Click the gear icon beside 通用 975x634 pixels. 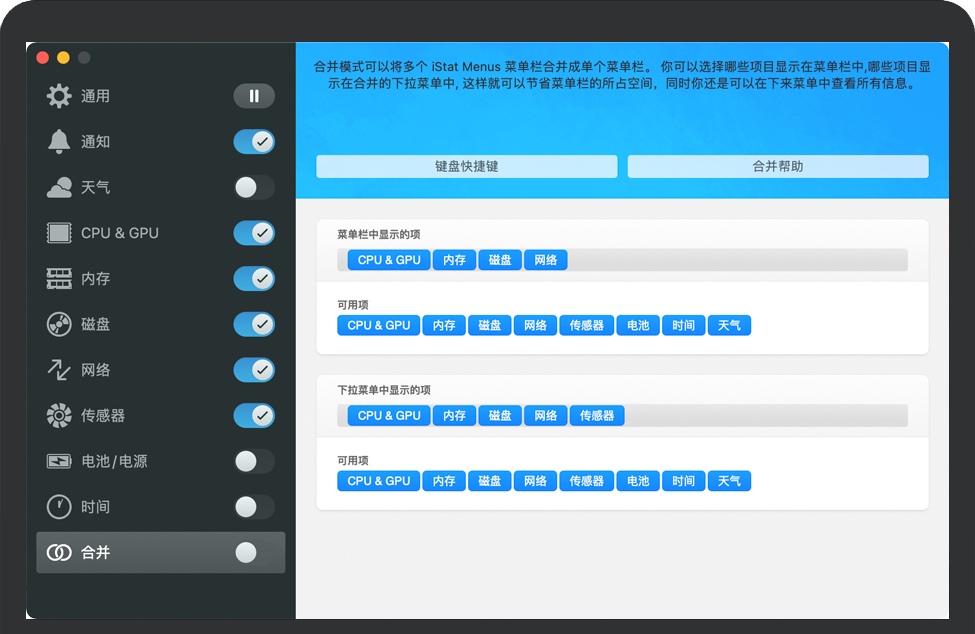59,96
